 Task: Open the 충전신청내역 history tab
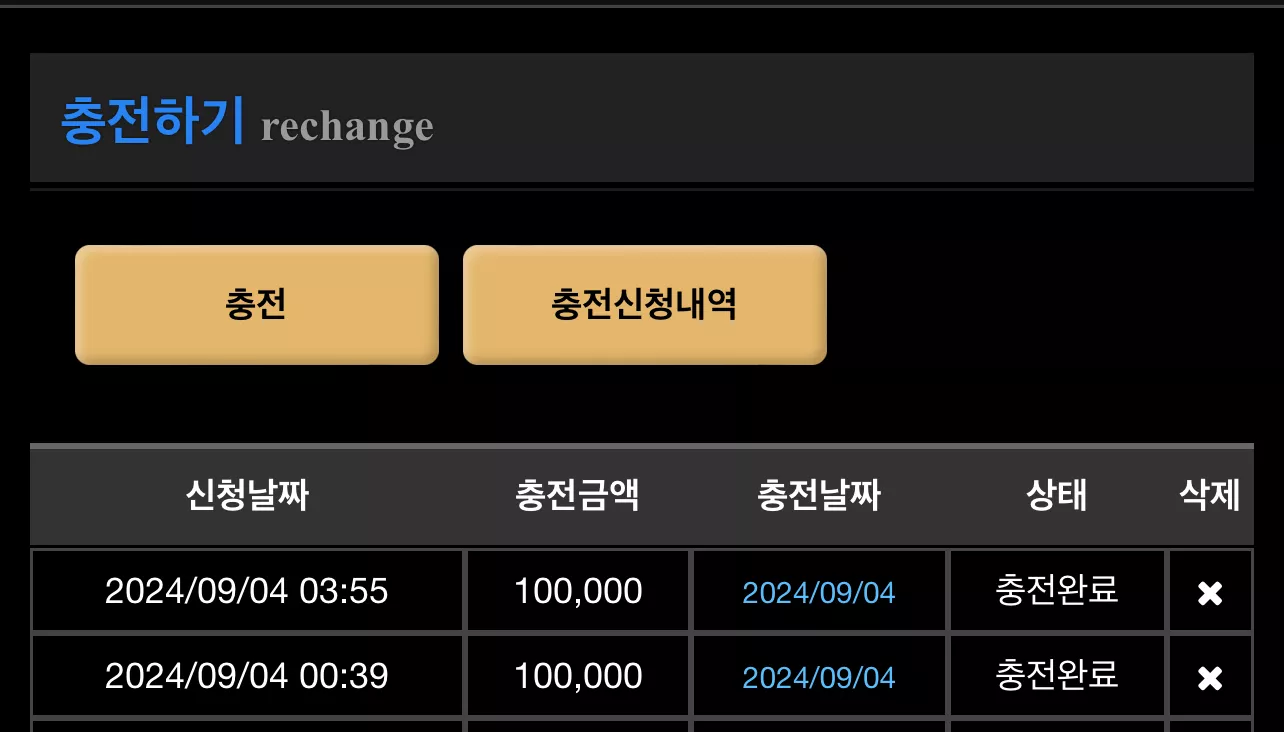[x=645, y=305]
